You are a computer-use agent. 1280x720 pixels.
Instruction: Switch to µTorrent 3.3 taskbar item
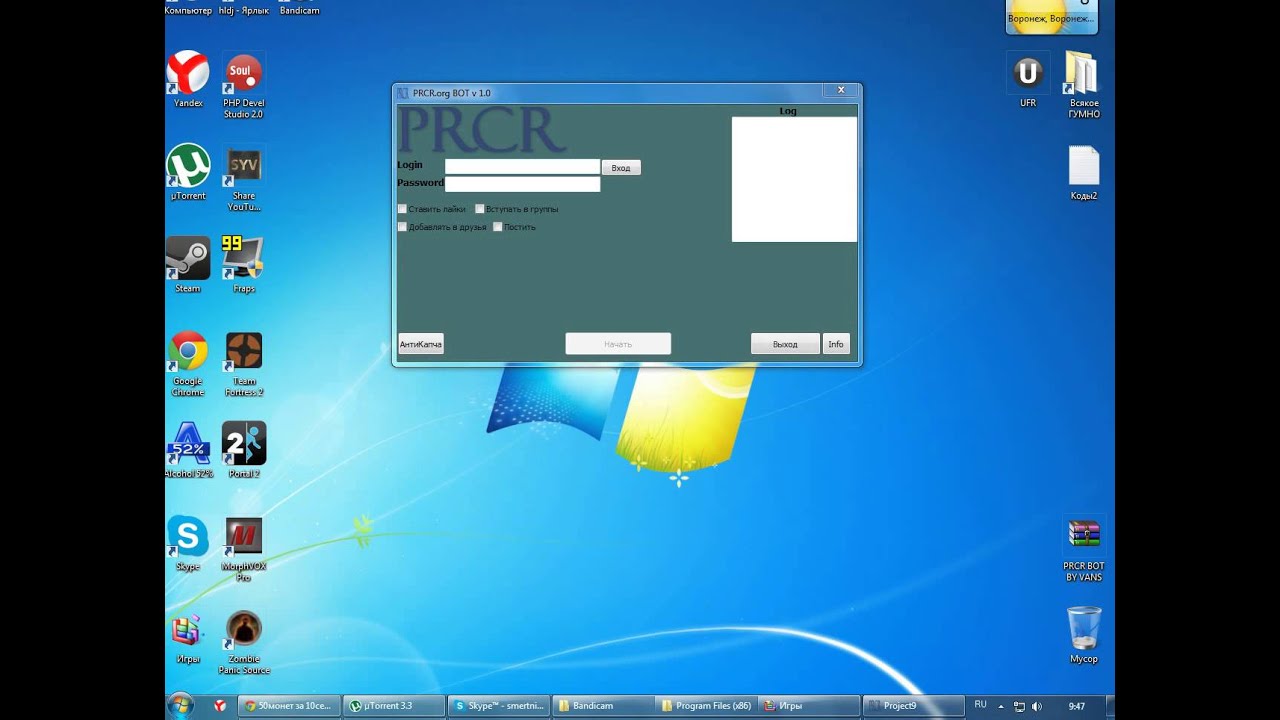395,706
